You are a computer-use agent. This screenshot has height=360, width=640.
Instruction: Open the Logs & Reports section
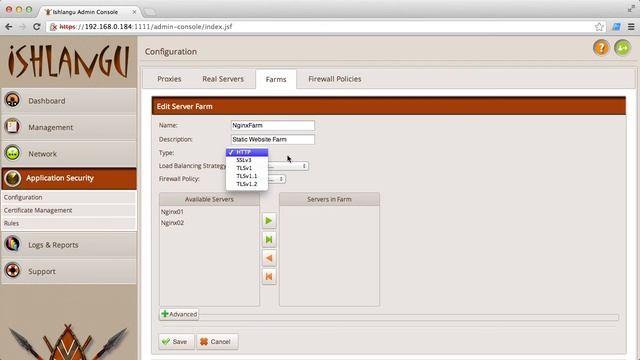[69, 245]
